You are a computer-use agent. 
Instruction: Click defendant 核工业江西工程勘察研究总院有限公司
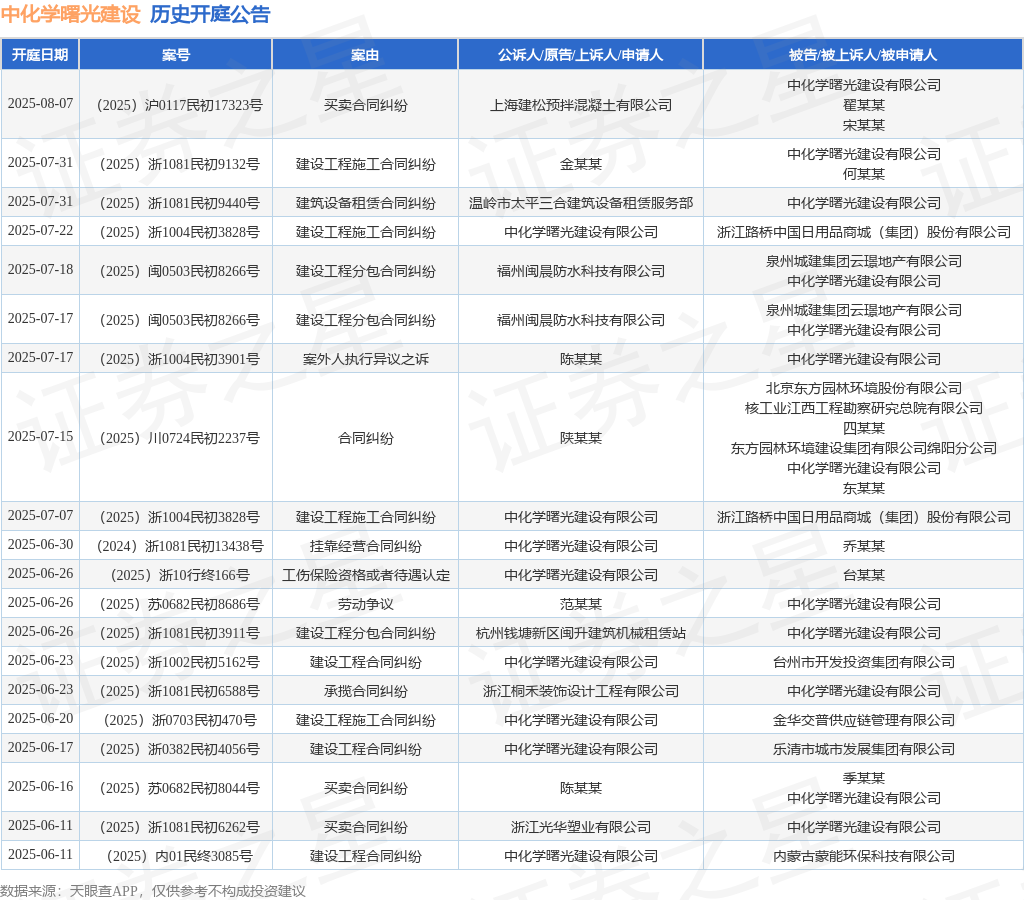point(863,408)
